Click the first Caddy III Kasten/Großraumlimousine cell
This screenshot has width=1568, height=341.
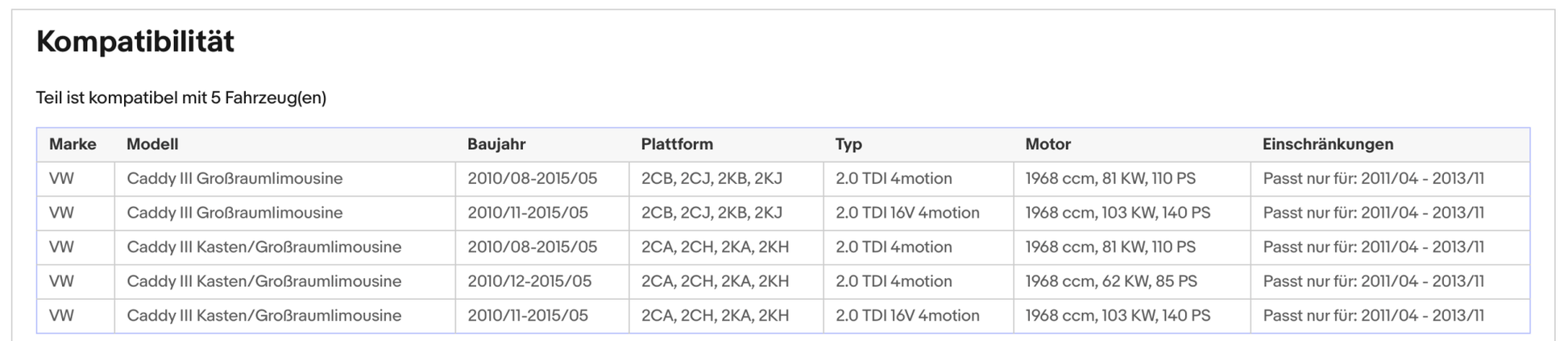click(x=264, y=247)
